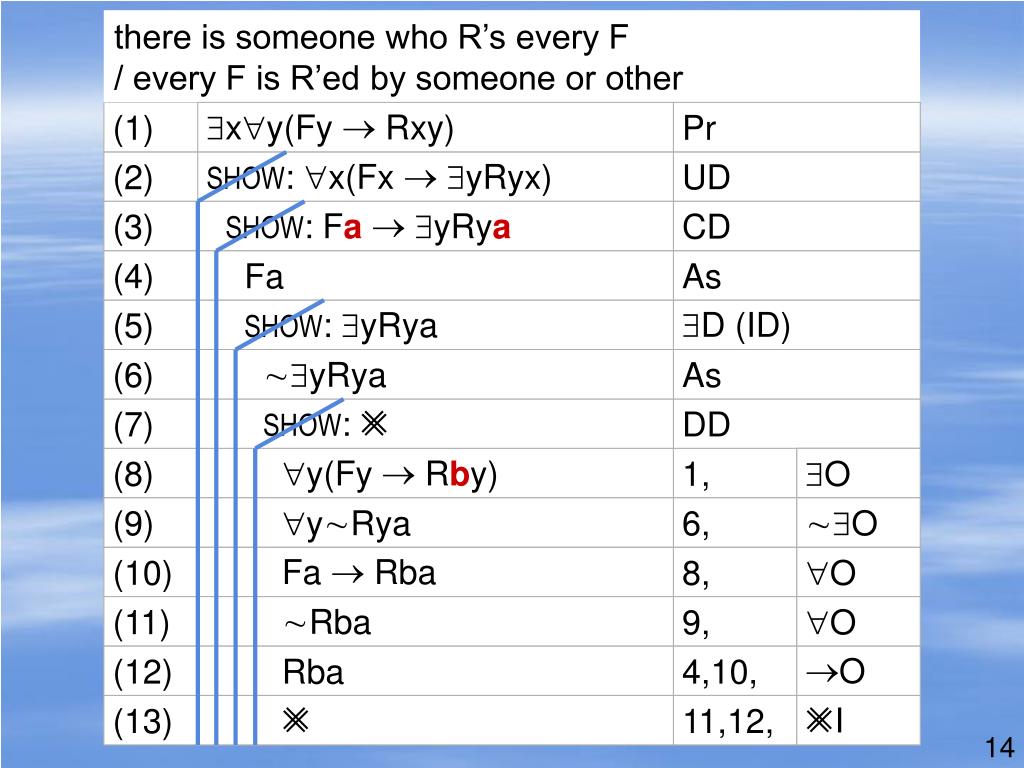
Task: Click the contradiction symbol in line 13 formula
Action: point(295,721)
